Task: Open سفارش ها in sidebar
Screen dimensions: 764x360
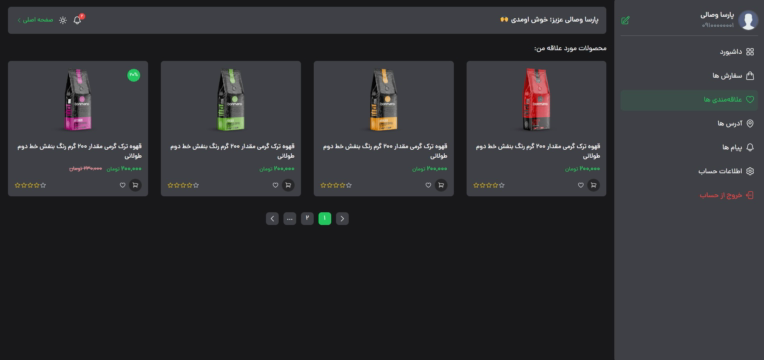Action: pos(689,76)
